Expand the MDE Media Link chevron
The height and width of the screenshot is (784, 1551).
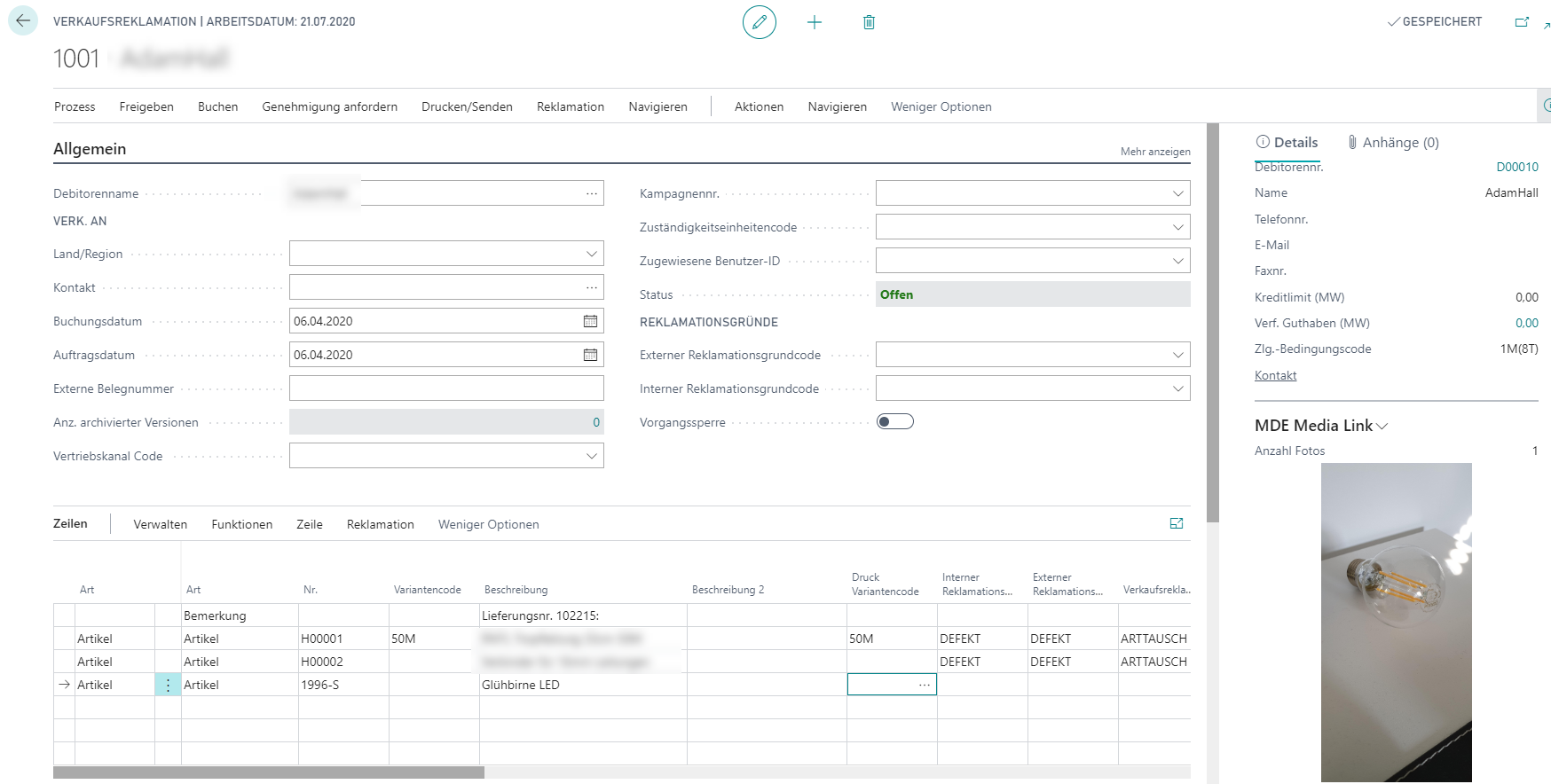pyautogui.click(x=1382, y=427)
